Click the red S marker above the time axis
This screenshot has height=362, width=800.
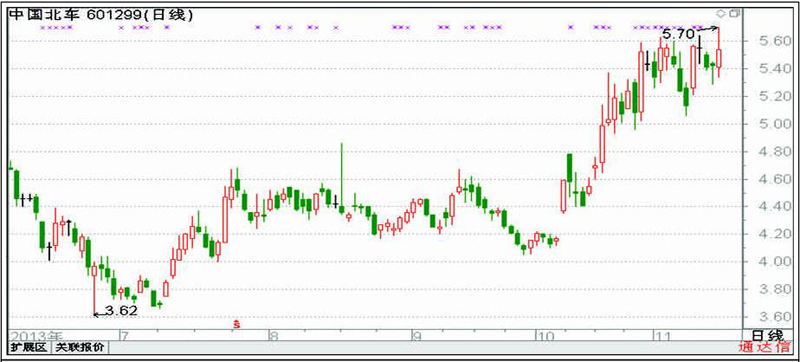point(236,323)
